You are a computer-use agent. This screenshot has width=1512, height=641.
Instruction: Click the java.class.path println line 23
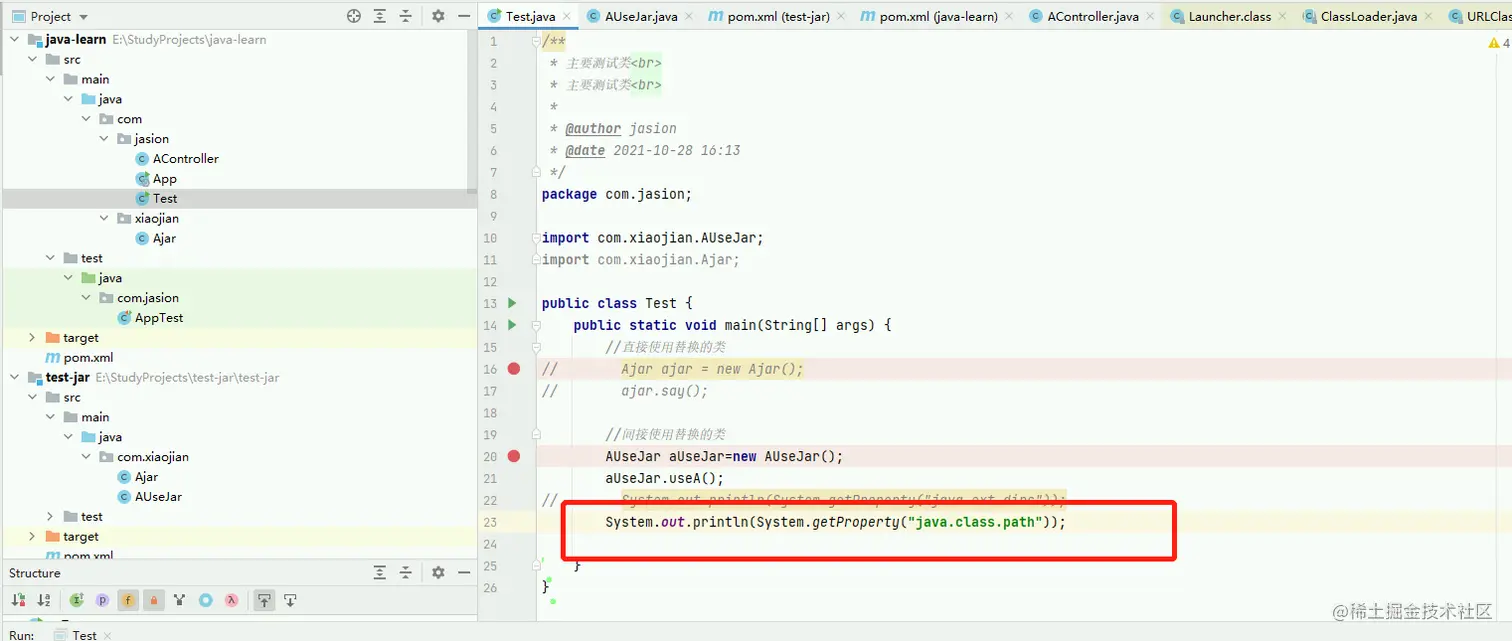click(x=836, y=522)
